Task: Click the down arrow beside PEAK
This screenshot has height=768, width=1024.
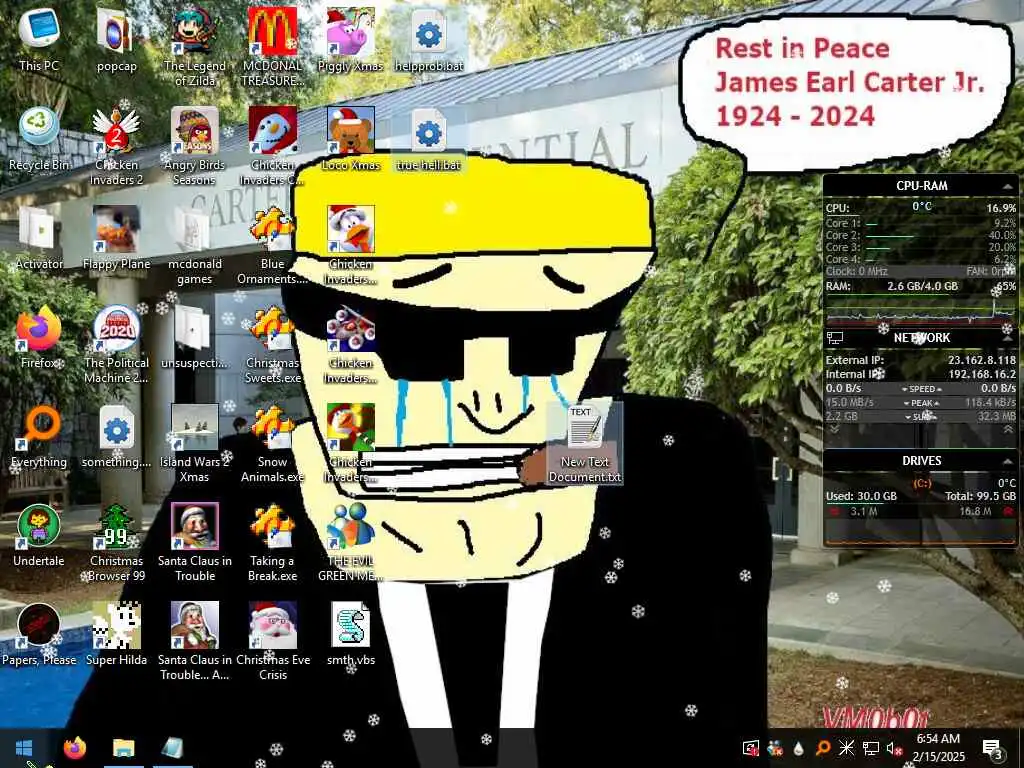Action: pos(906,404)
